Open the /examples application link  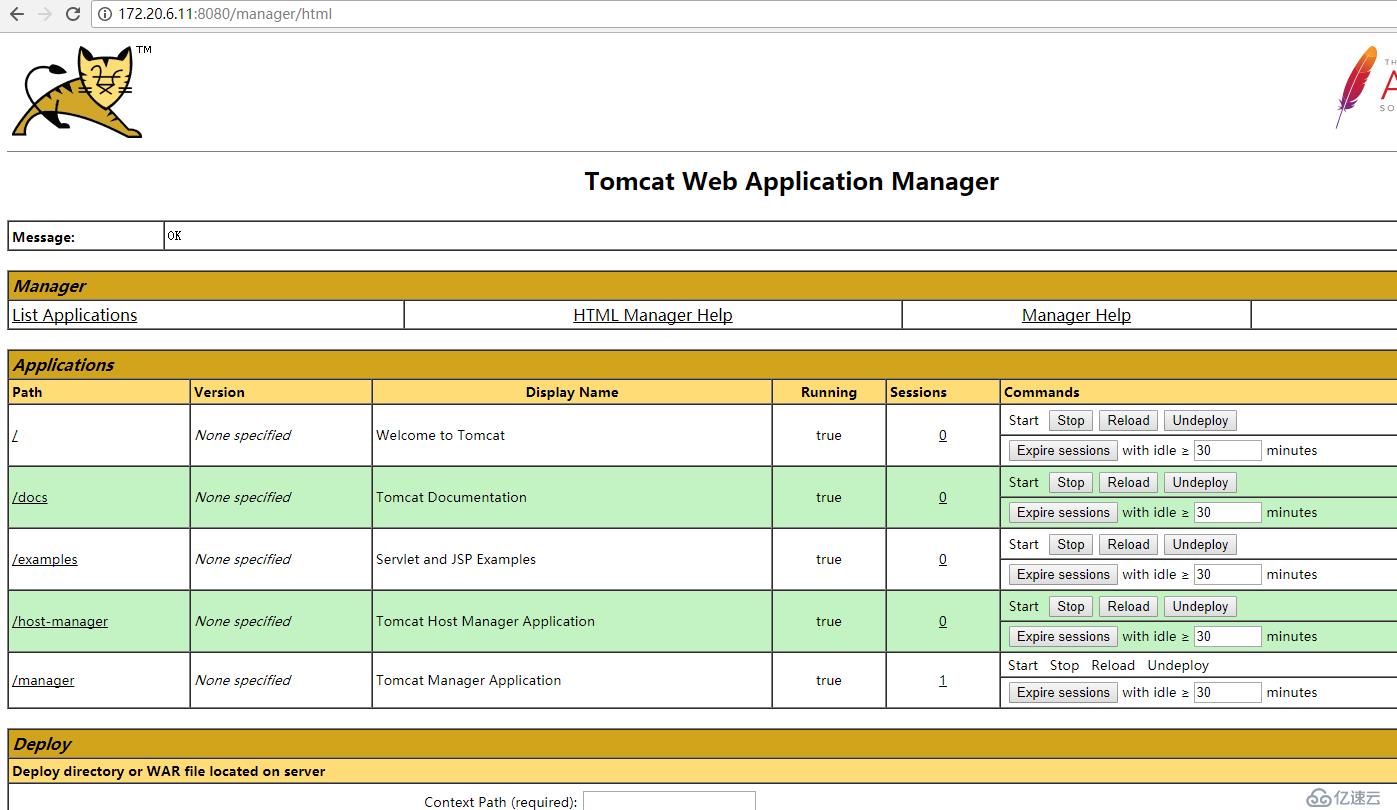(x=45, y=559)
